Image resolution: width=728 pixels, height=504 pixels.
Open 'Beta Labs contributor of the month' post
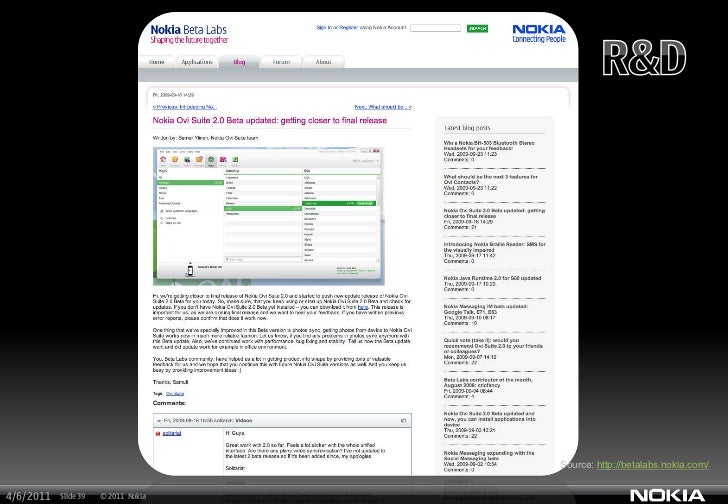(488, 382)
